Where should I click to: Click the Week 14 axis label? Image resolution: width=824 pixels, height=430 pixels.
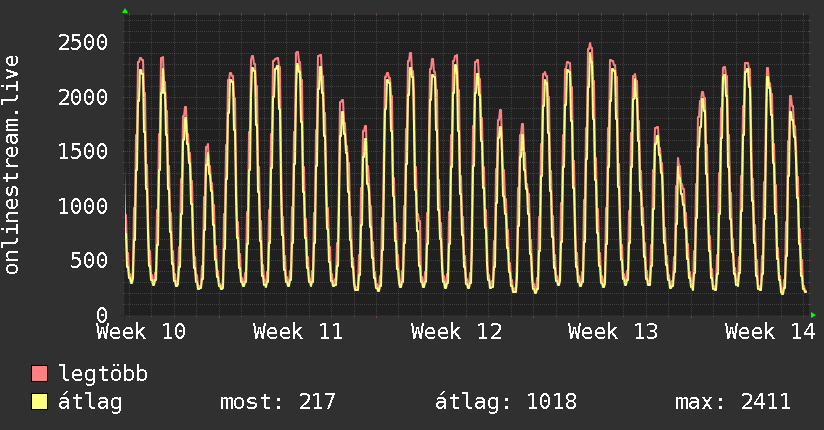pyautogui.click(x=770, y=332)
